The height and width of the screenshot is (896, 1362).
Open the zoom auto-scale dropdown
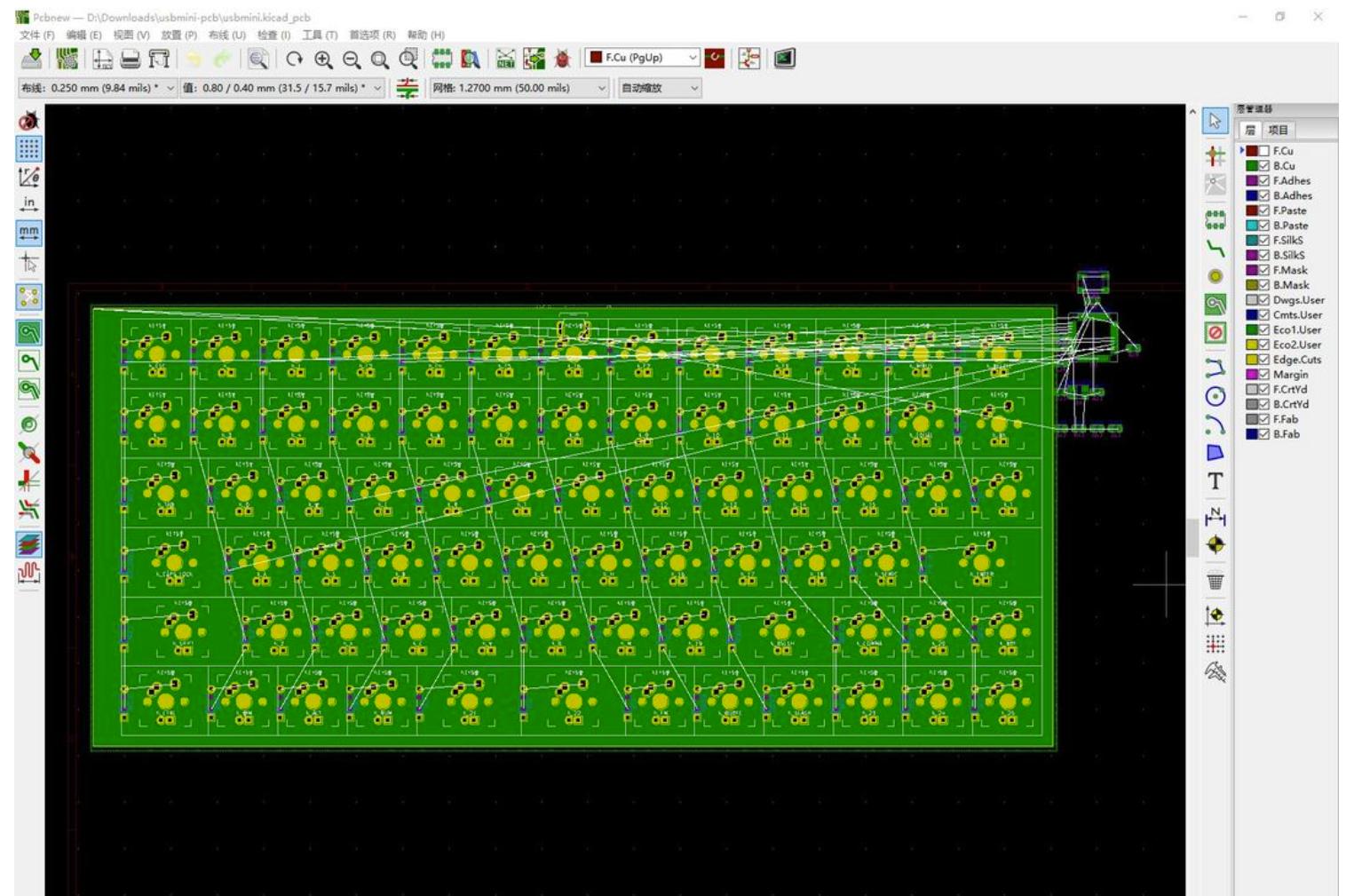pos(695,88)
